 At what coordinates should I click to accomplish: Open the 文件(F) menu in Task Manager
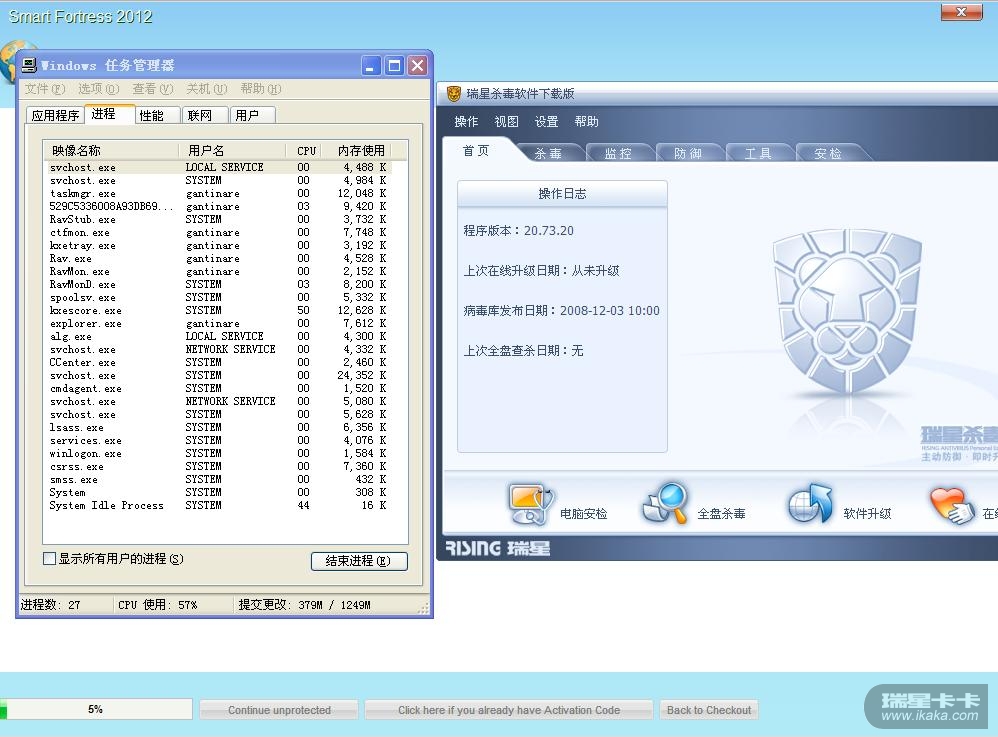(x=45, y=88)
